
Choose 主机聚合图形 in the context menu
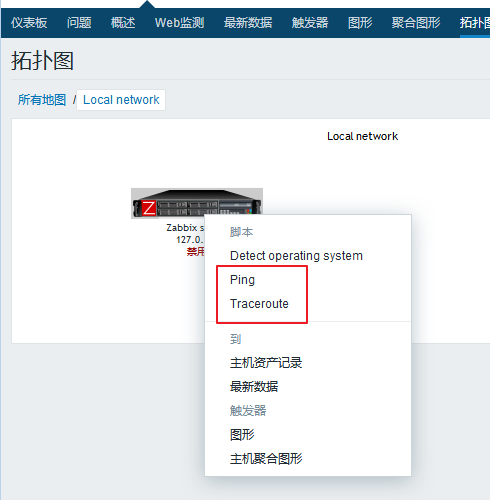click(x=266, y=459)
